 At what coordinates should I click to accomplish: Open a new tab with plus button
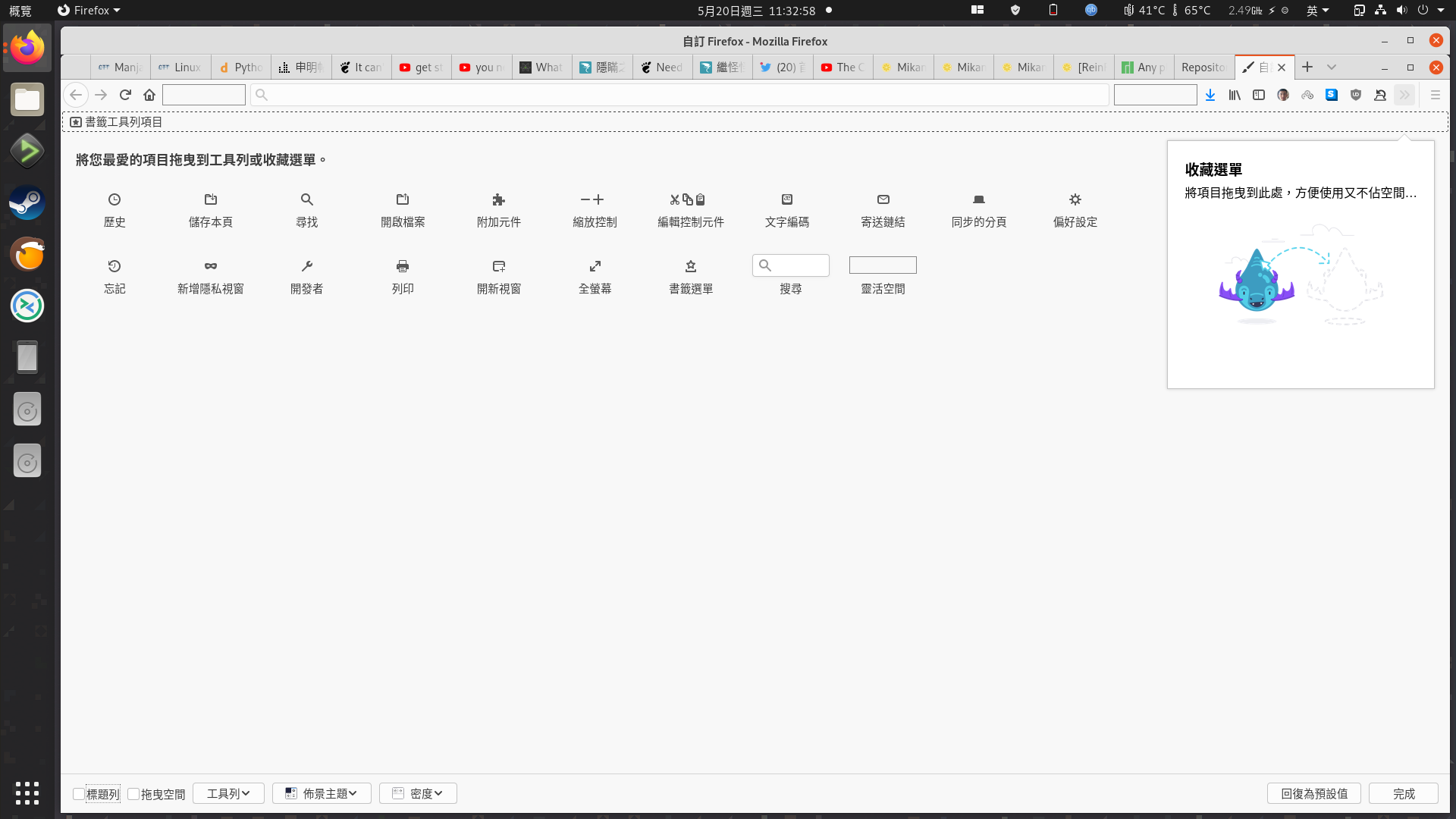tap(1307, 67)
